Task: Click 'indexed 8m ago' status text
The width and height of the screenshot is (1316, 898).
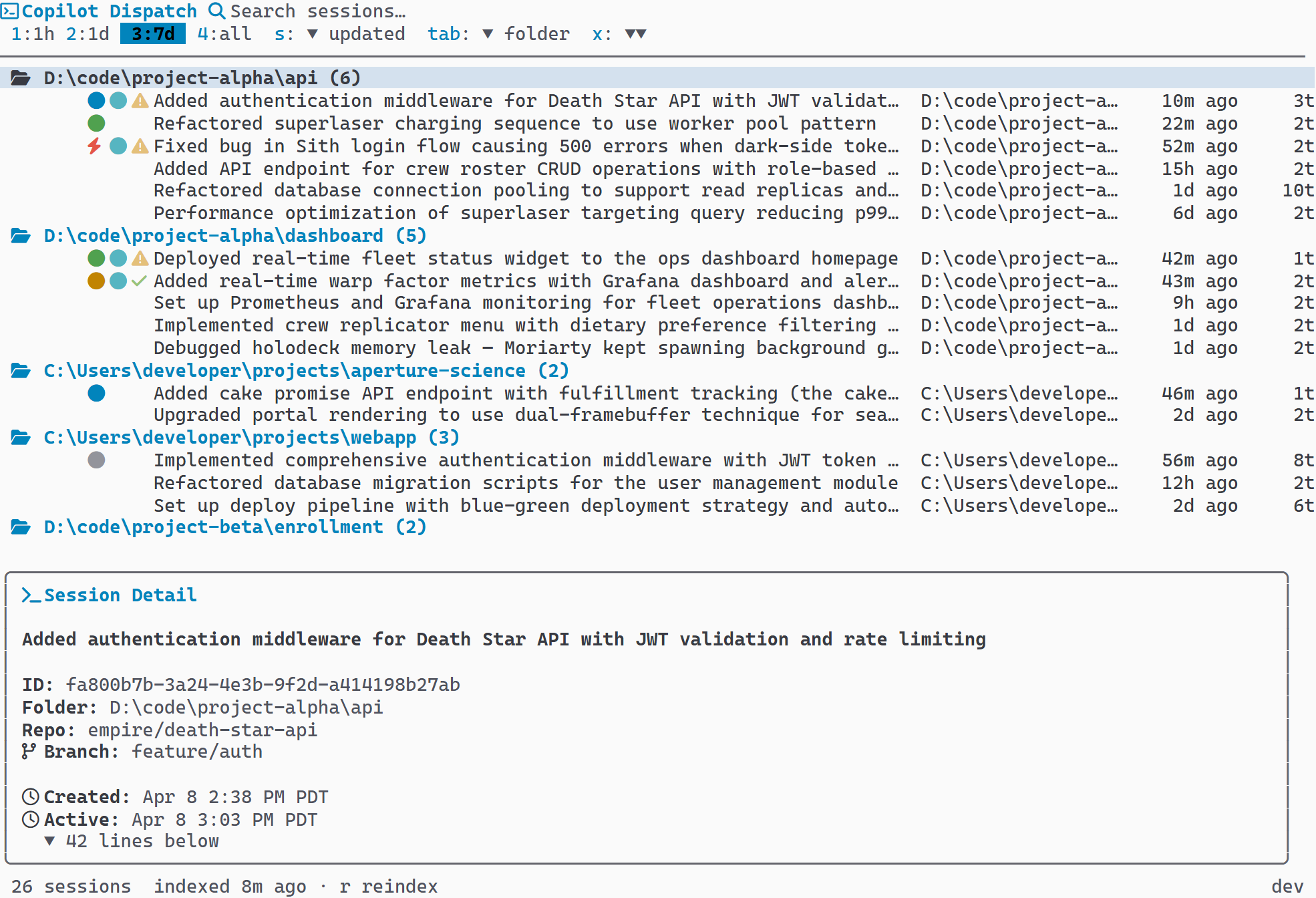Action: [x=230, y=887]
